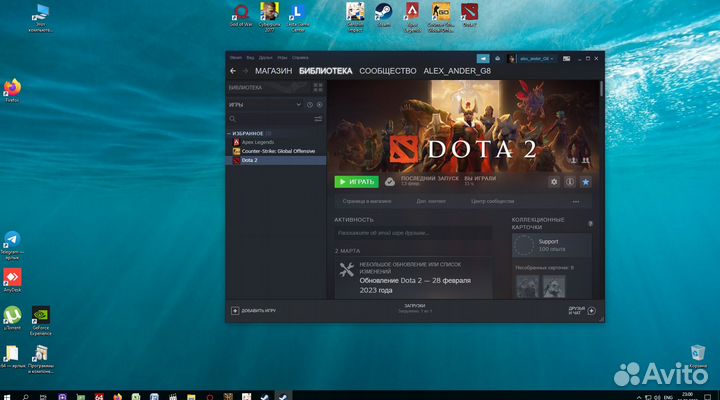This screenshot has height=400, width=720.
Task: Open the МАГАЗИН tab
Action: click(x=273, y=71)
